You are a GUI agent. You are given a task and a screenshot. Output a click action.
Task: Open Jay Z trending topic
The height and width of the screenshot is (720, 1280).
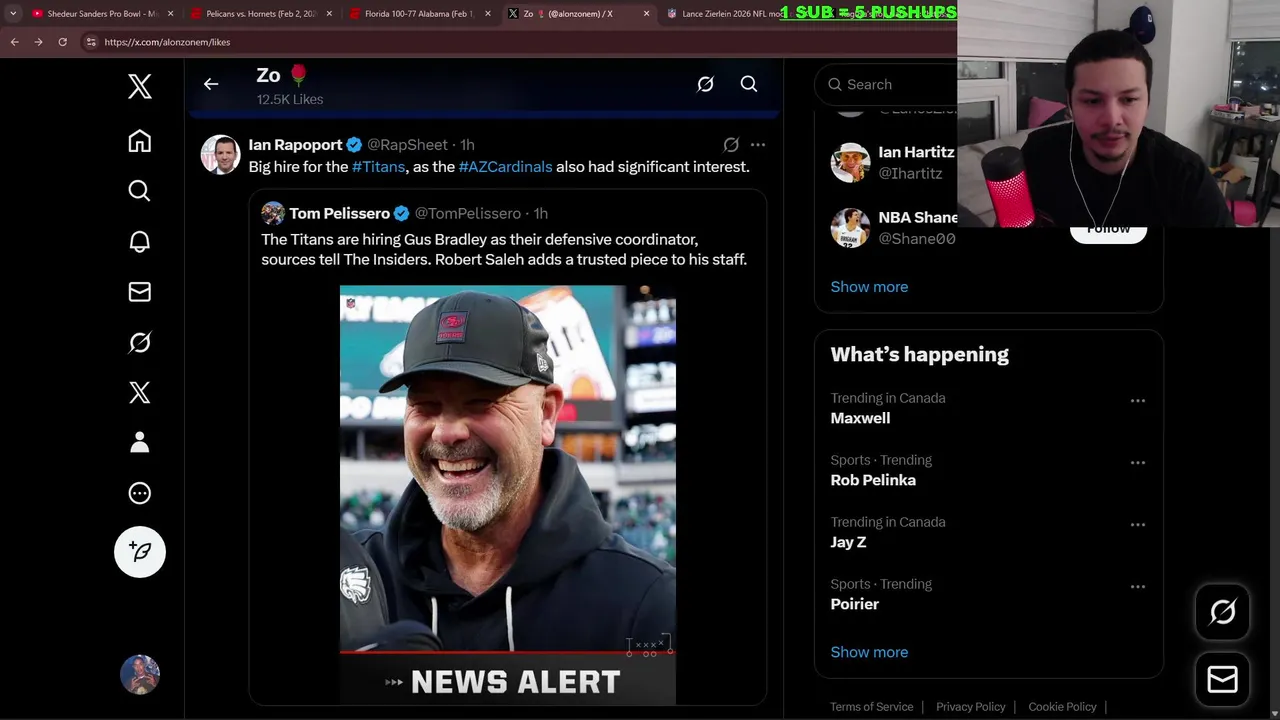point(848,542)
